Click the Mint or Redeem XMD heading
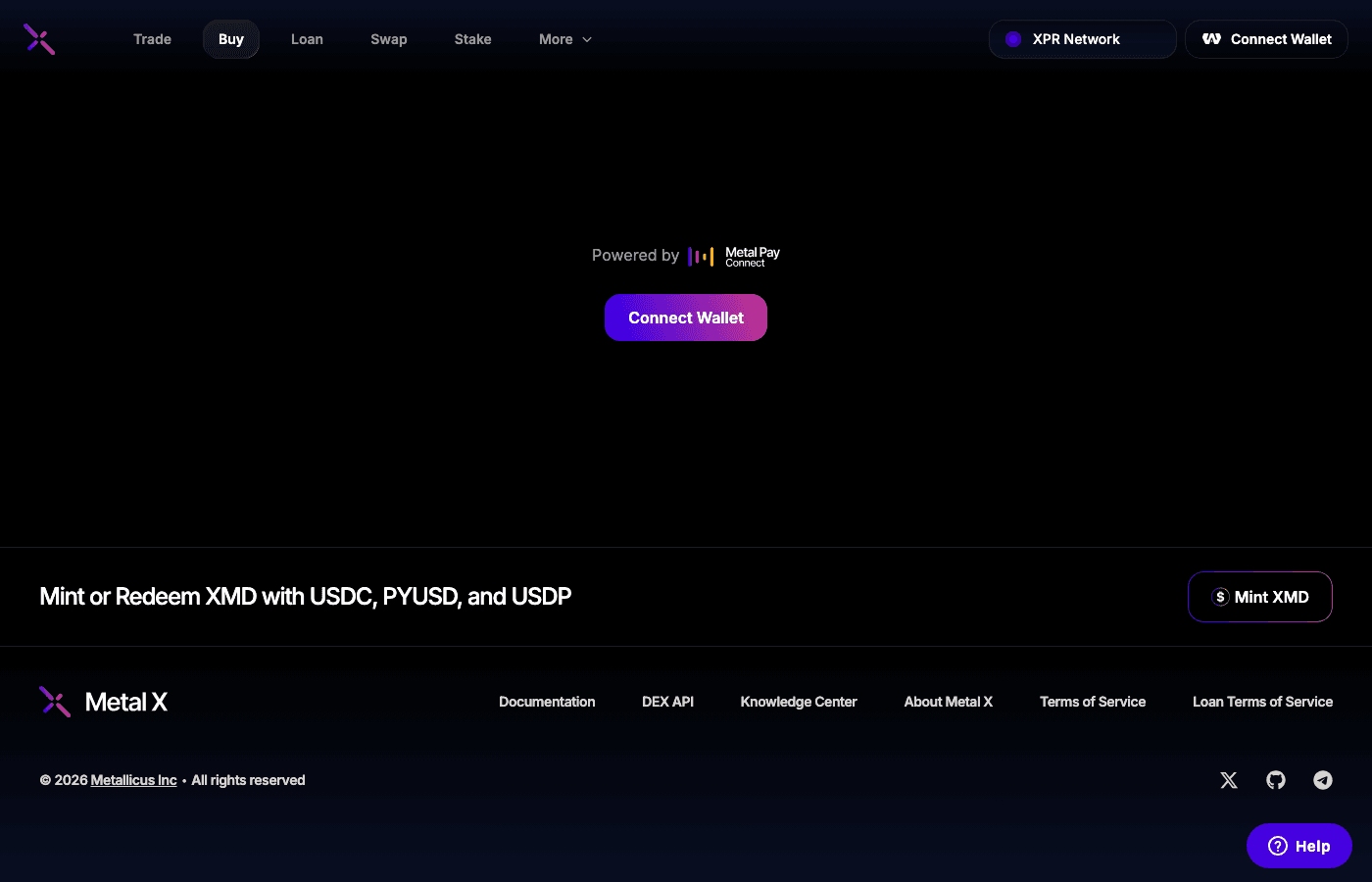Image resolution: width=1372 pixels, height=882 pixels. pyautogui.click(x=306, y=597)
